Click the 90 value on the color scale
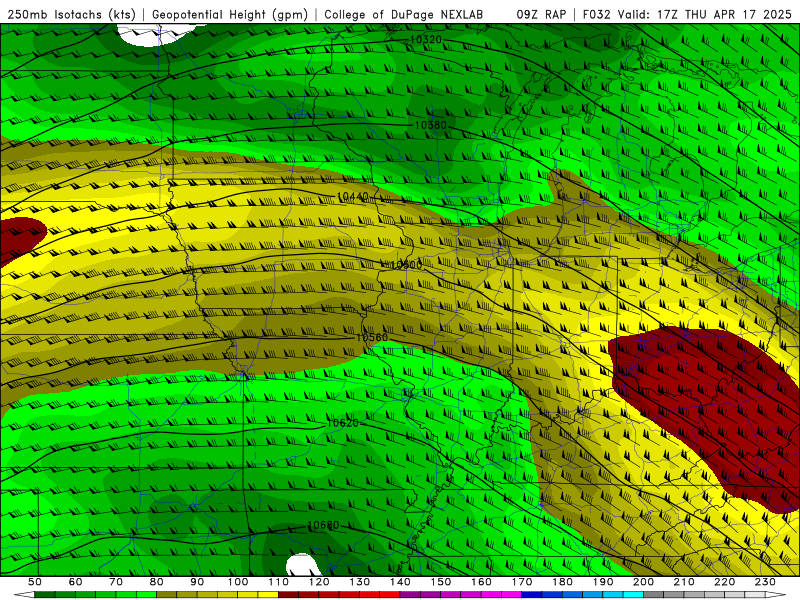The width and height of the screenshot is (800, 600). pyautogui.click(x=197, y=582)
